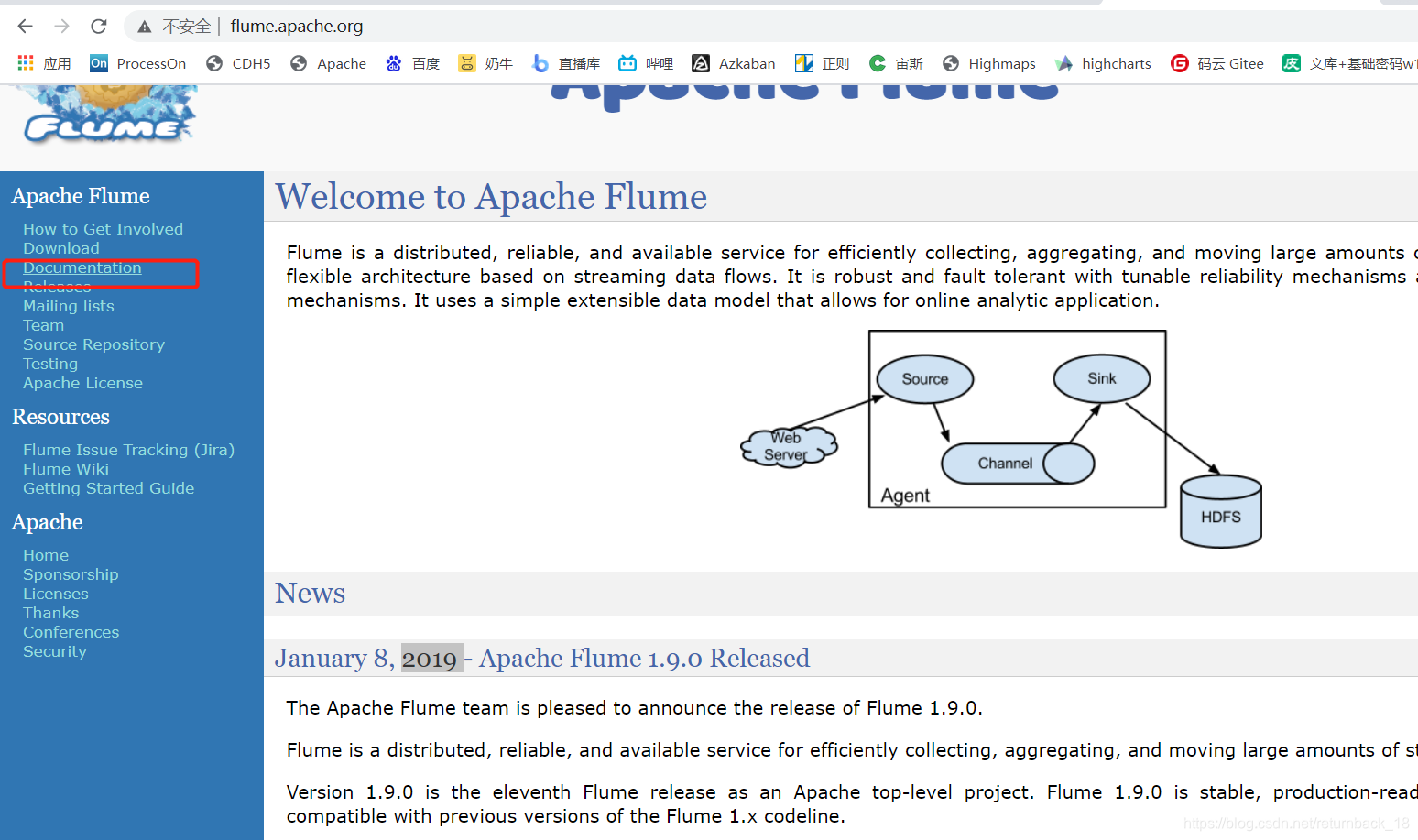Viewport: 1418px width, 840px height.
Task: Open the Sponsorship link
Action: [x=71, y=574]
